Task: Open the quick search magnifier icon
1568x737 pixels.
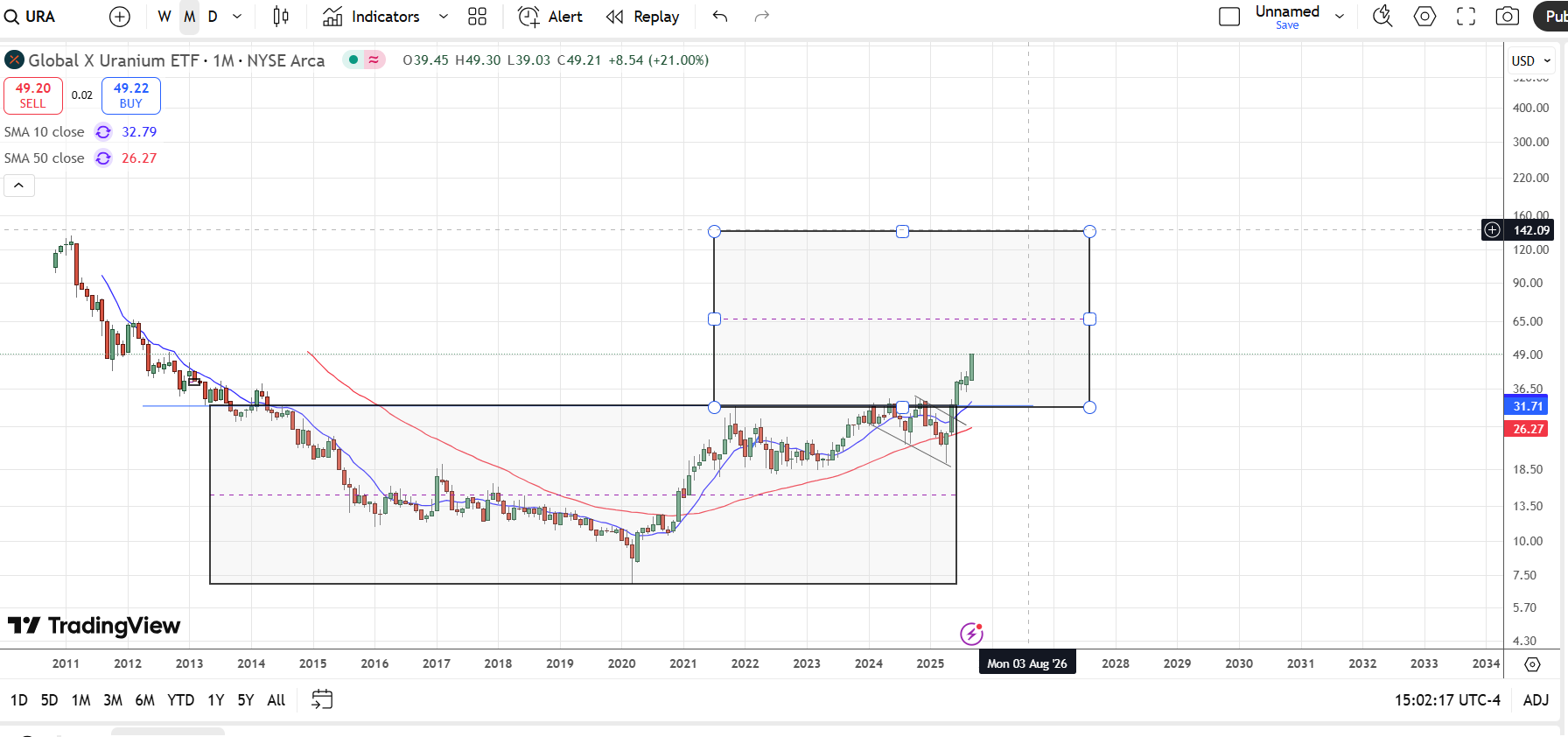Action: (1382, 17)
